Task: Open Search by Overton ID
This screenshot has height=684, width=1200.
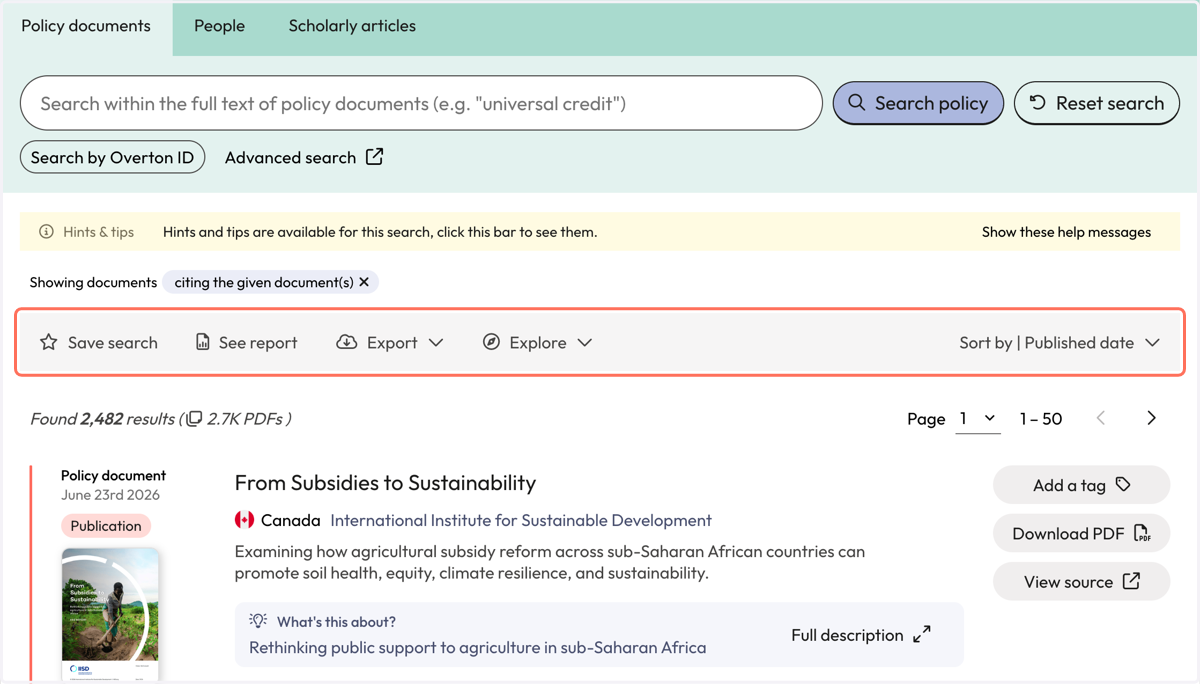Action: pyautogui.click(x=112, y=157)
